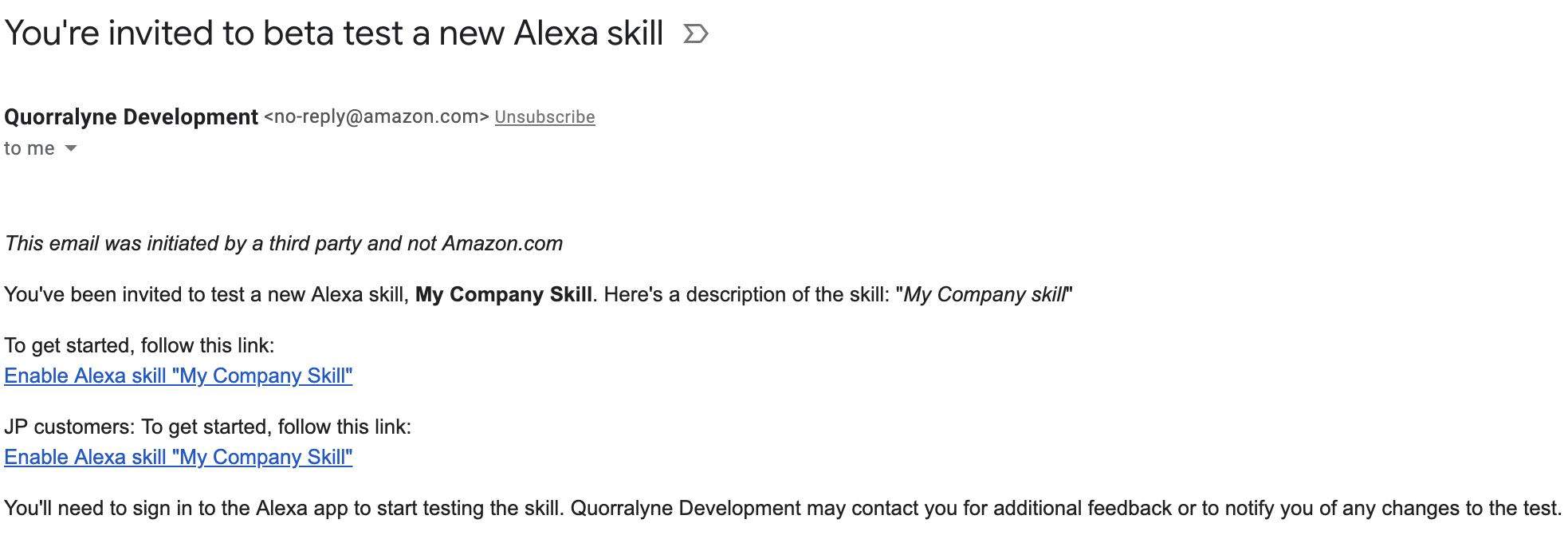The image size is (1568, 535).
Task: Click "Quorralyne Development" in the last paragraph
Action: 686,508
